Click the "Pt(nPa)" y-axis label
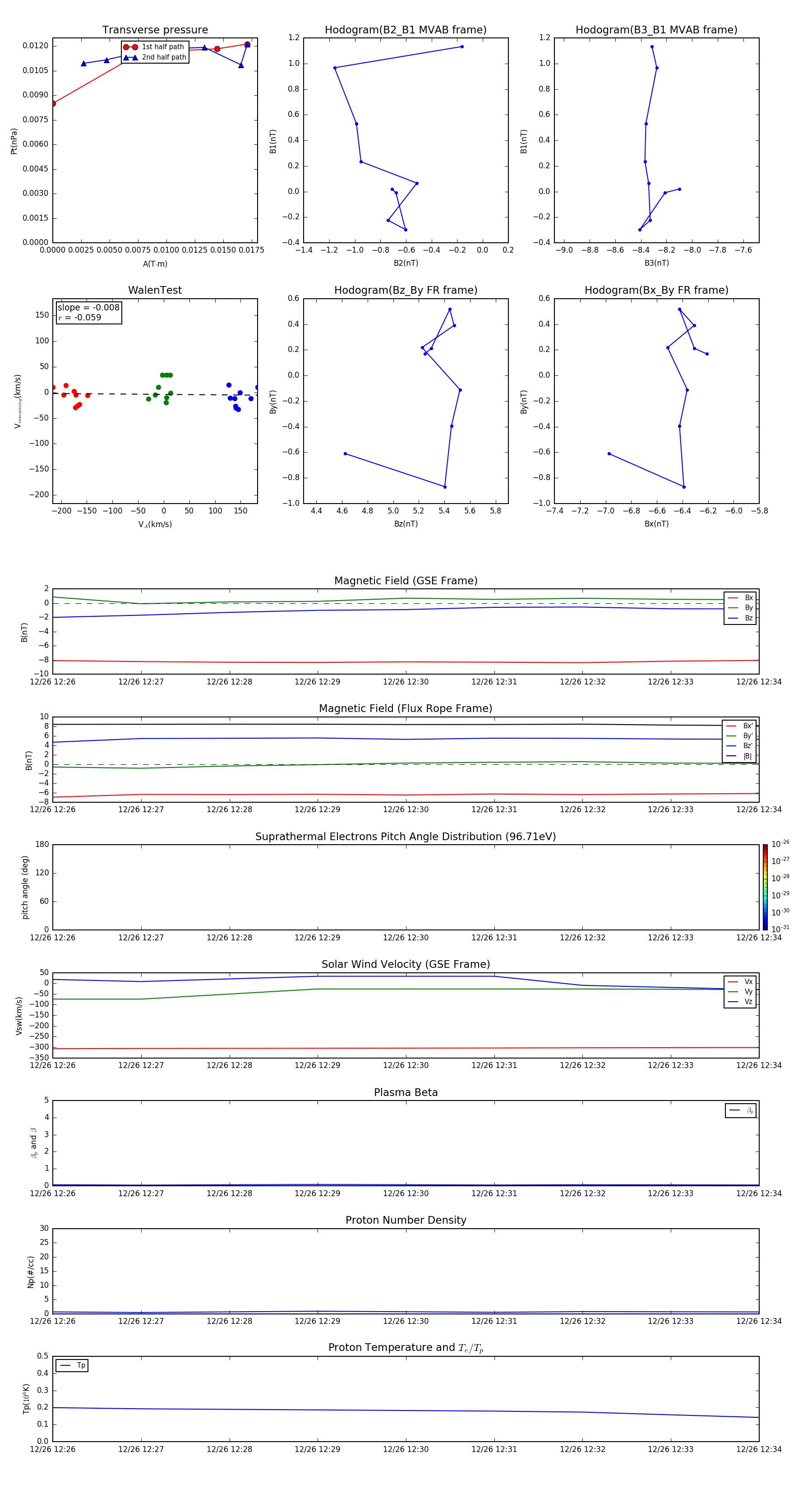The height and width of the screenshot is (1489, 812). (14, 141)
